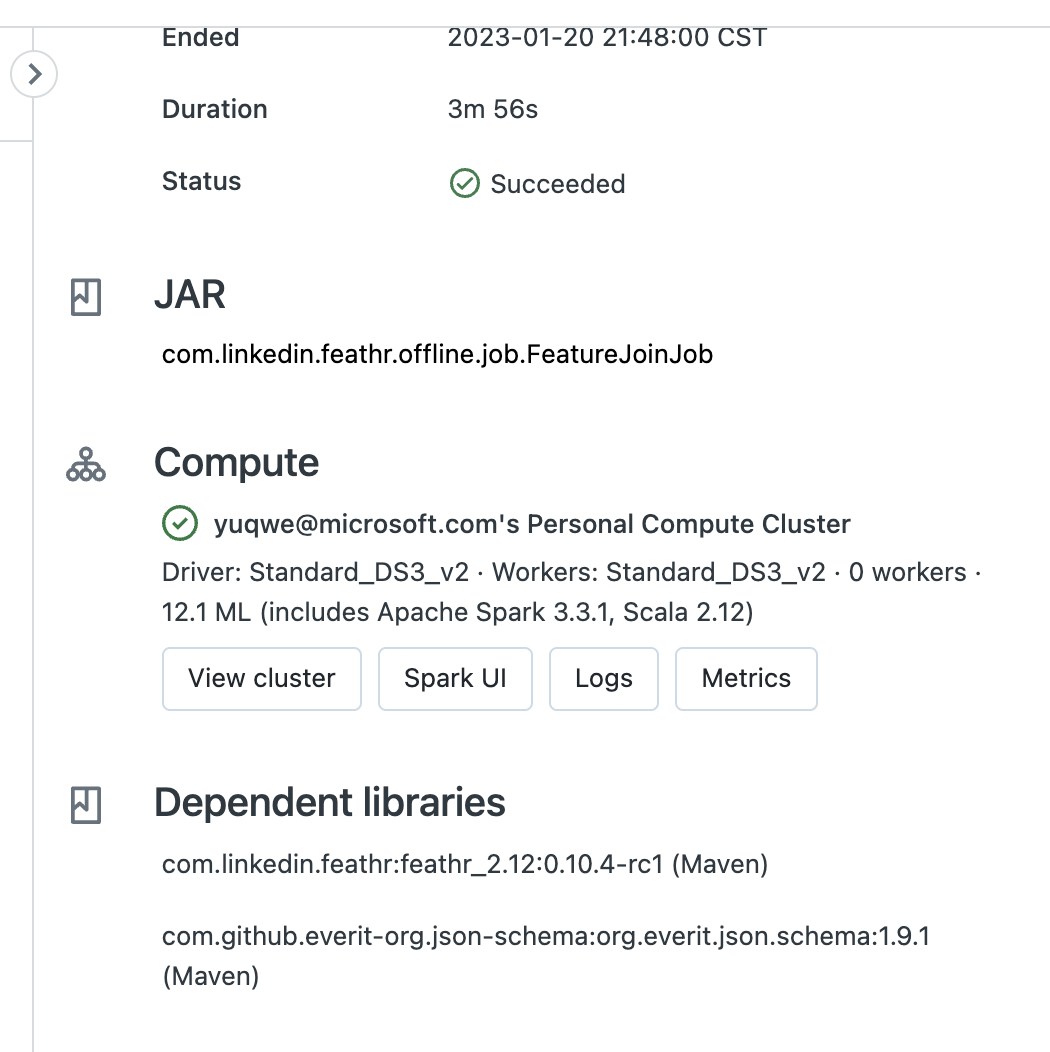Open the Spark UI button

click(455, 679)
